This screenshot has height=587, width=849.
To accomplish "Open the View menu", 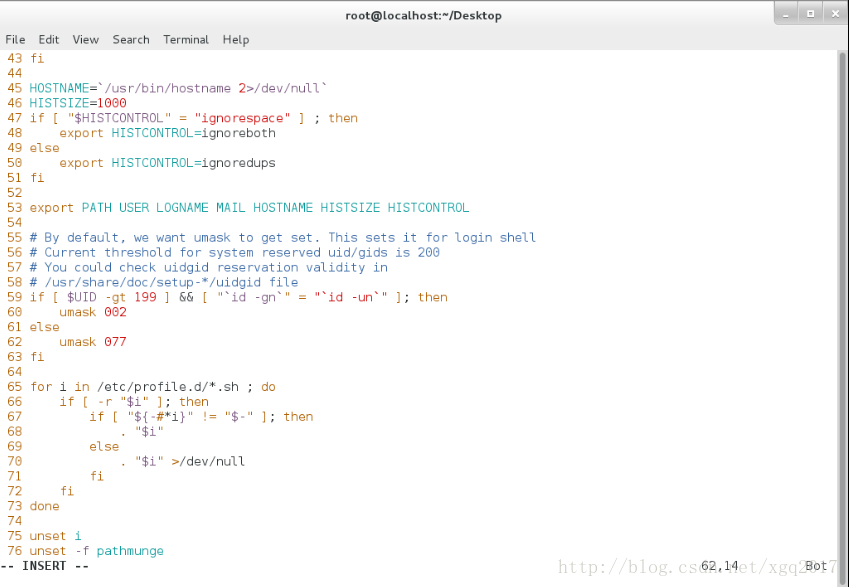I will pos(86,40).
